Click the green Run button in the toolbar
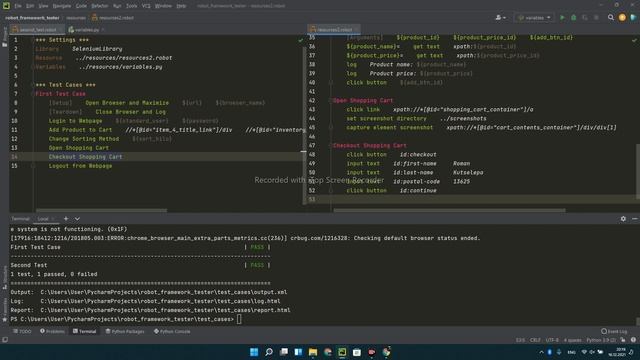The width and height of the screenshot is (640, 360). [562, 18]
